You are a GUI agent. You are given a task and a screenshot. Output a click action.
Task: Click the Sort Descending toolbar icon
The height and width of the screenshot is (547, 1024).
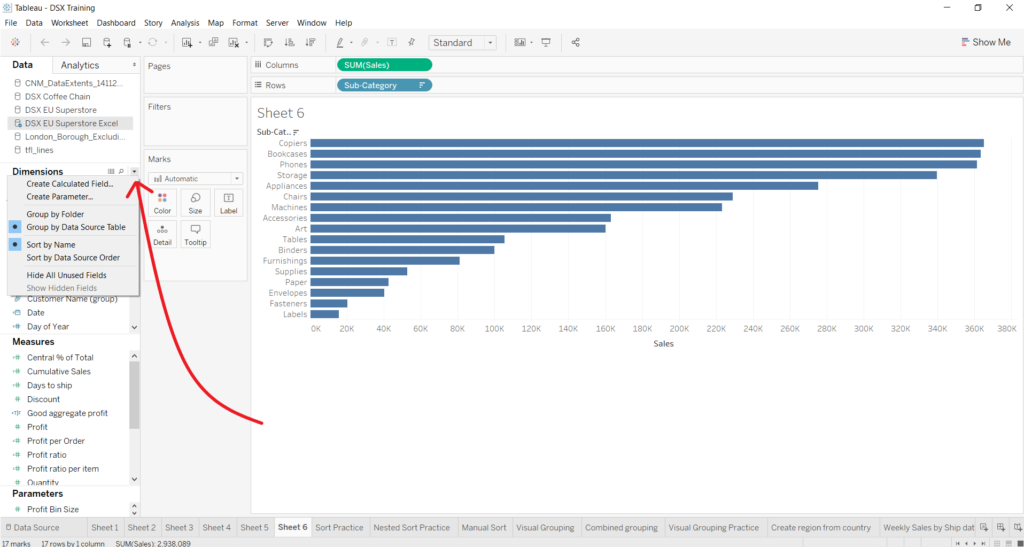(310, 43)
